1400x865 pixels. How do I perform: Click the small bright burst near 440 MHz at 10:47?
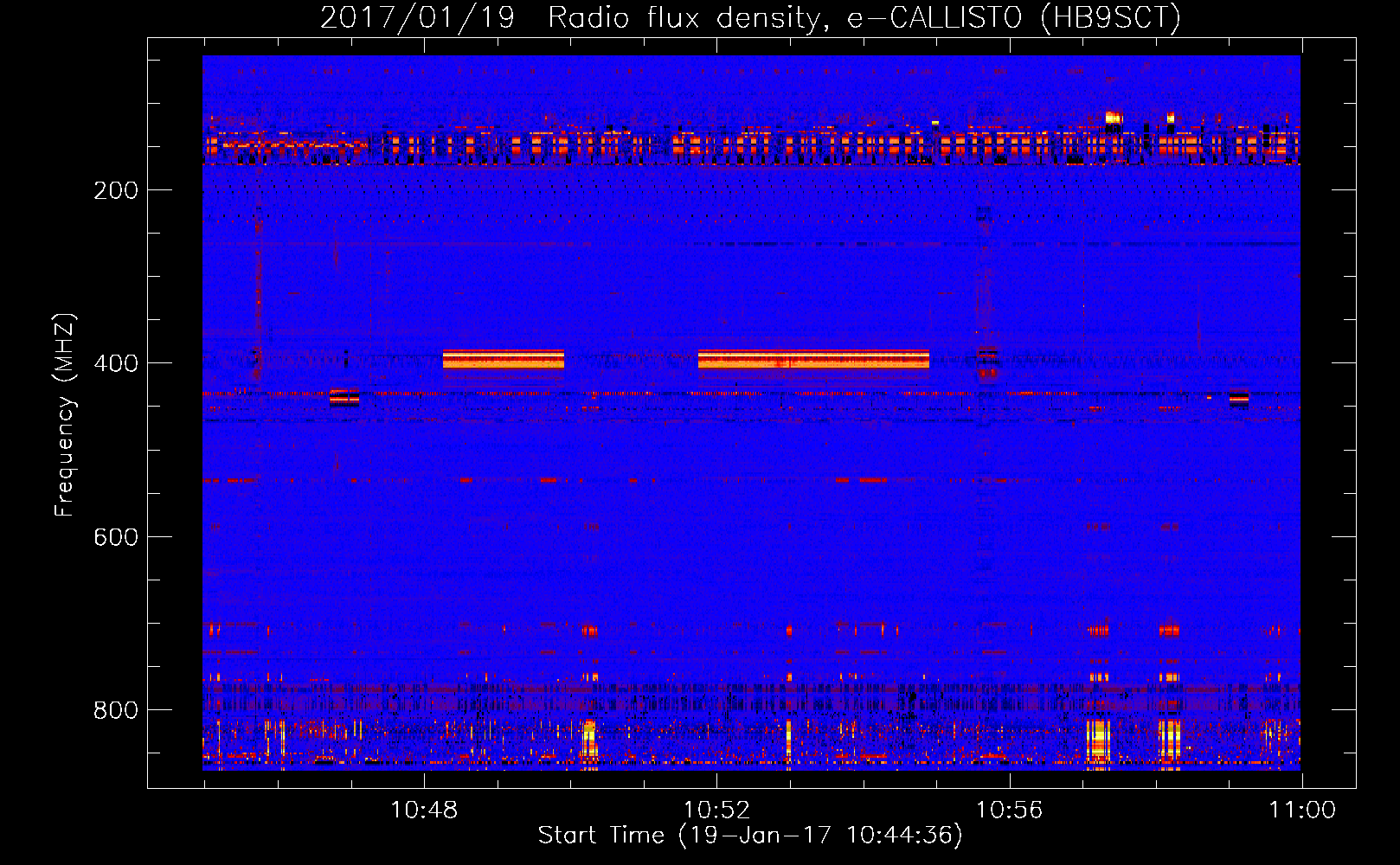tap(344, 397)
